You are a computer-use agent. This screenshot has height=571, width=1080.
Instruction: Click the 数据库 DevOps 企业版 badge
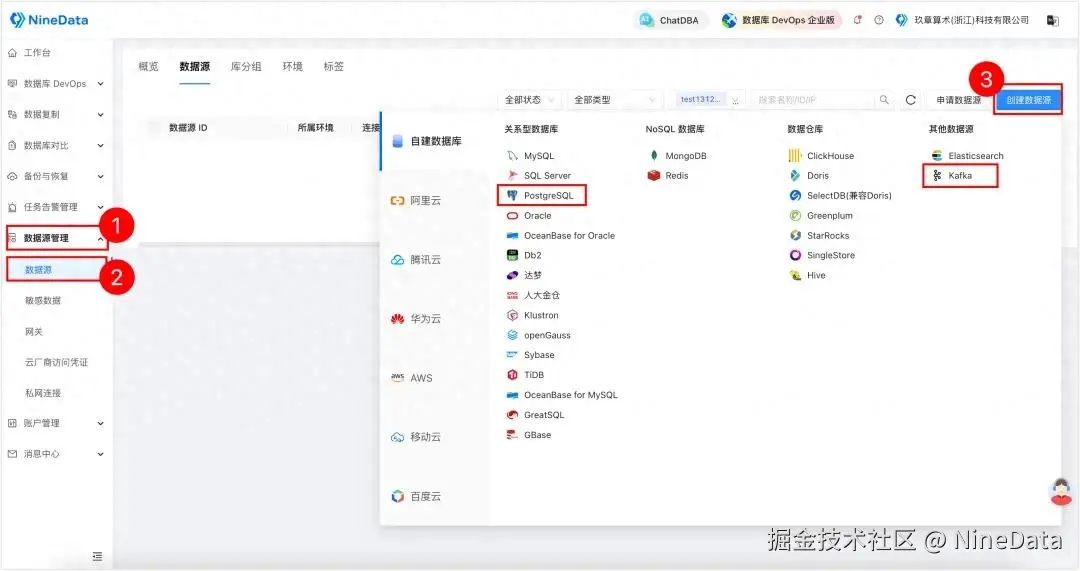[x=780, y=20]
